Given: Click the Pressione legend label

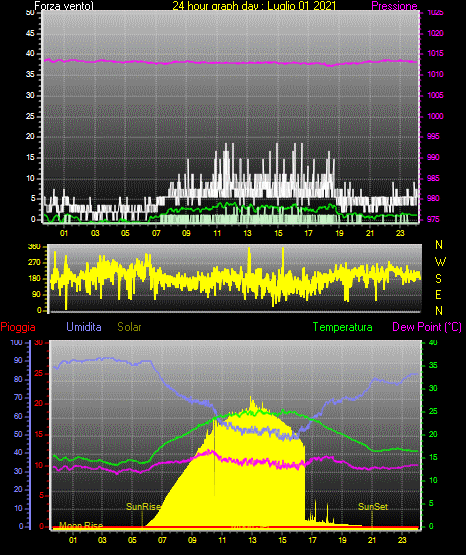Looking at the screenshot, I should point(394,6).
